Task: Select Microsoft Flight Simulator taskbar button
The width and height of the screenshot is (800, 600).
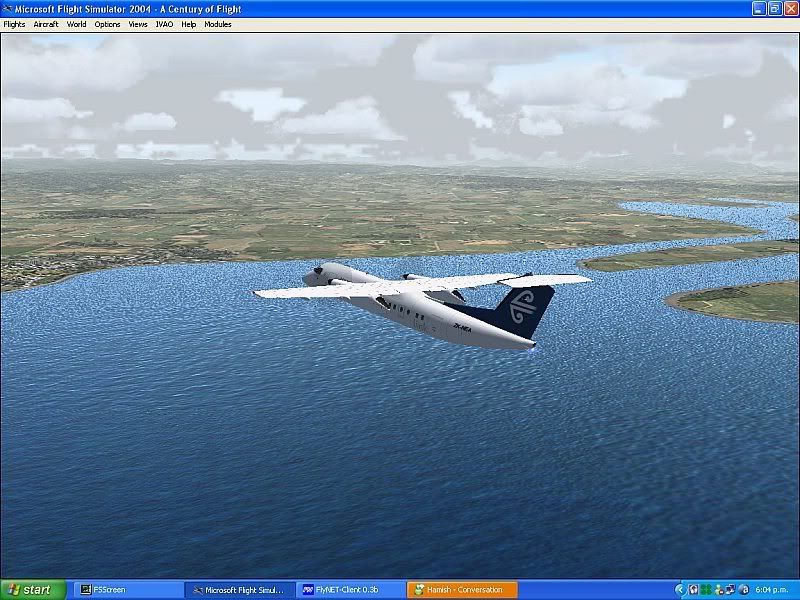Action: coord(240,590)
